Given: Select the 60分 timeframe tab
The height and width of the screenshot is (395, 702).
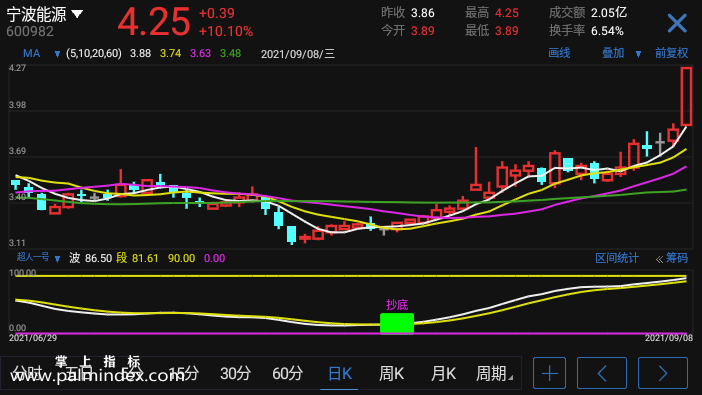Looking at the screenshot, I should click(x=287, y=373).
